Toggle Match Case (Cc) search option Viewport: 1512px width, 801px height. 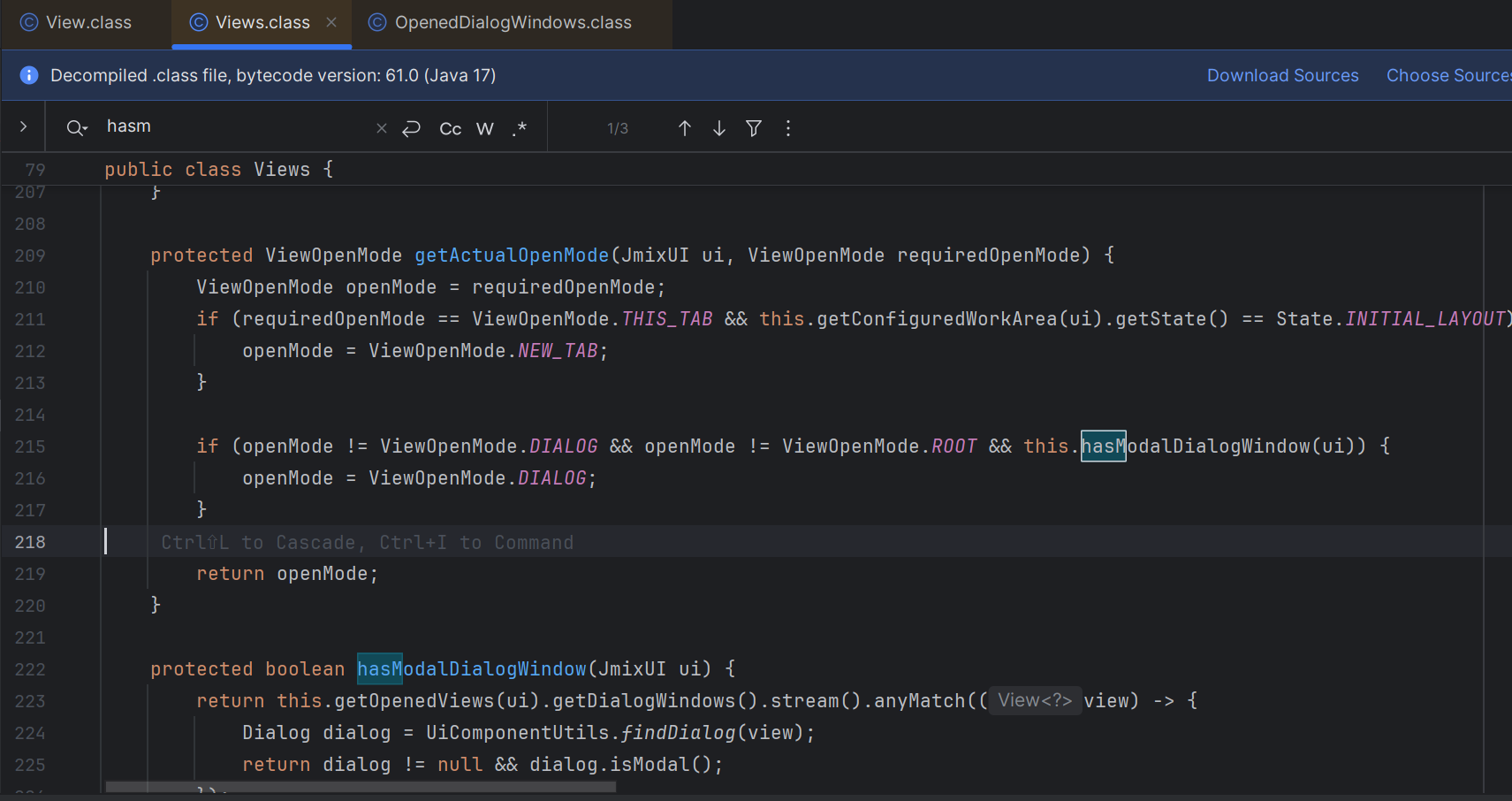tap(450, 128)
